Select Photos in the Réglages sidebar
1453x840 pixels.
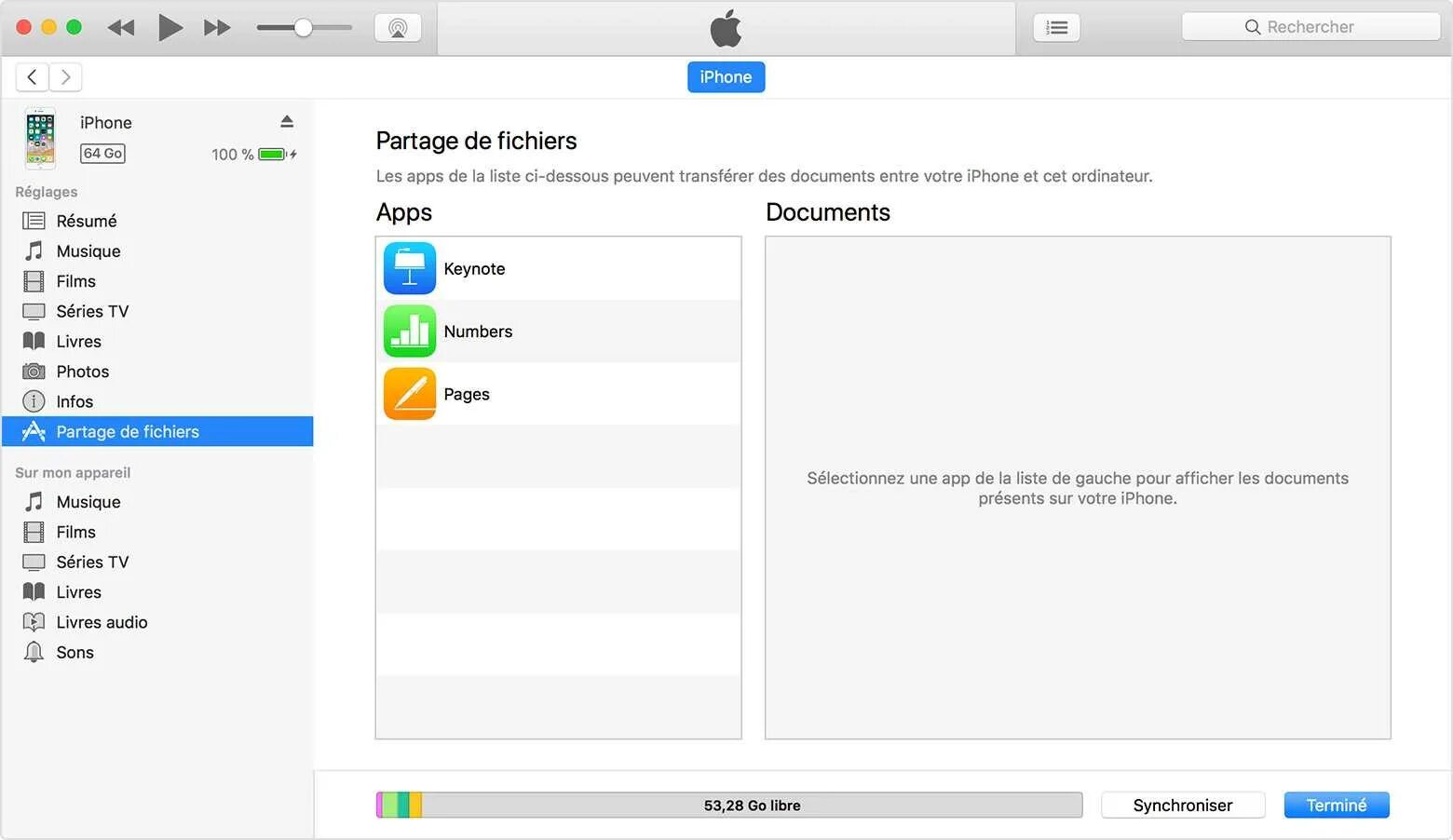(83, 372)
